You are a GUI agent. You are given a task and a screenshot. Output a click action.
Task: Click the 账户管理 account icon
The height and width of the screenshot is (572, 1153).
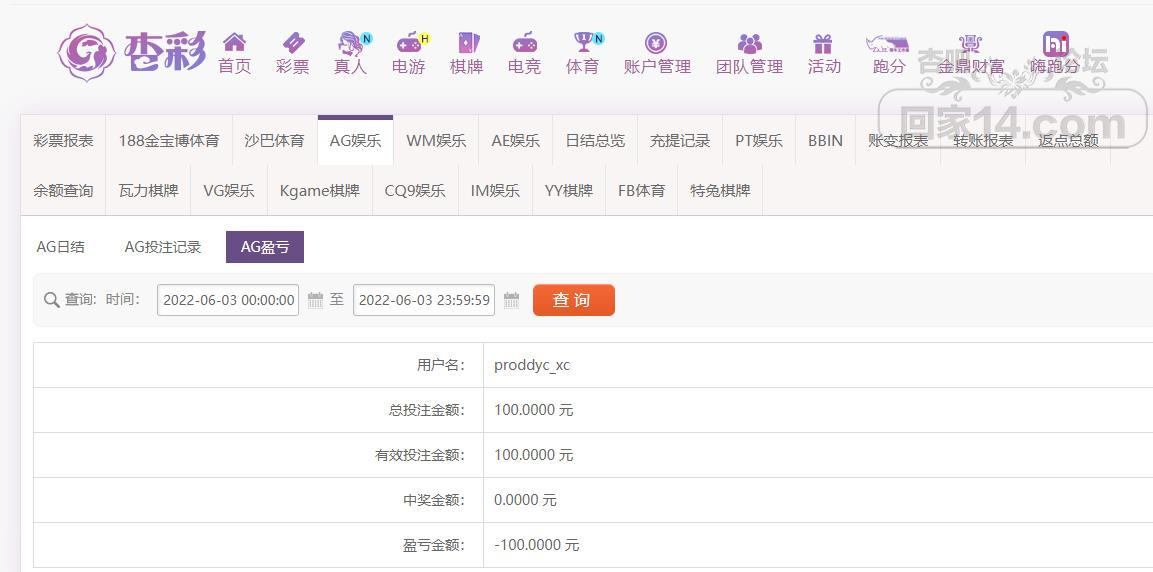click(x=656, y=43)
